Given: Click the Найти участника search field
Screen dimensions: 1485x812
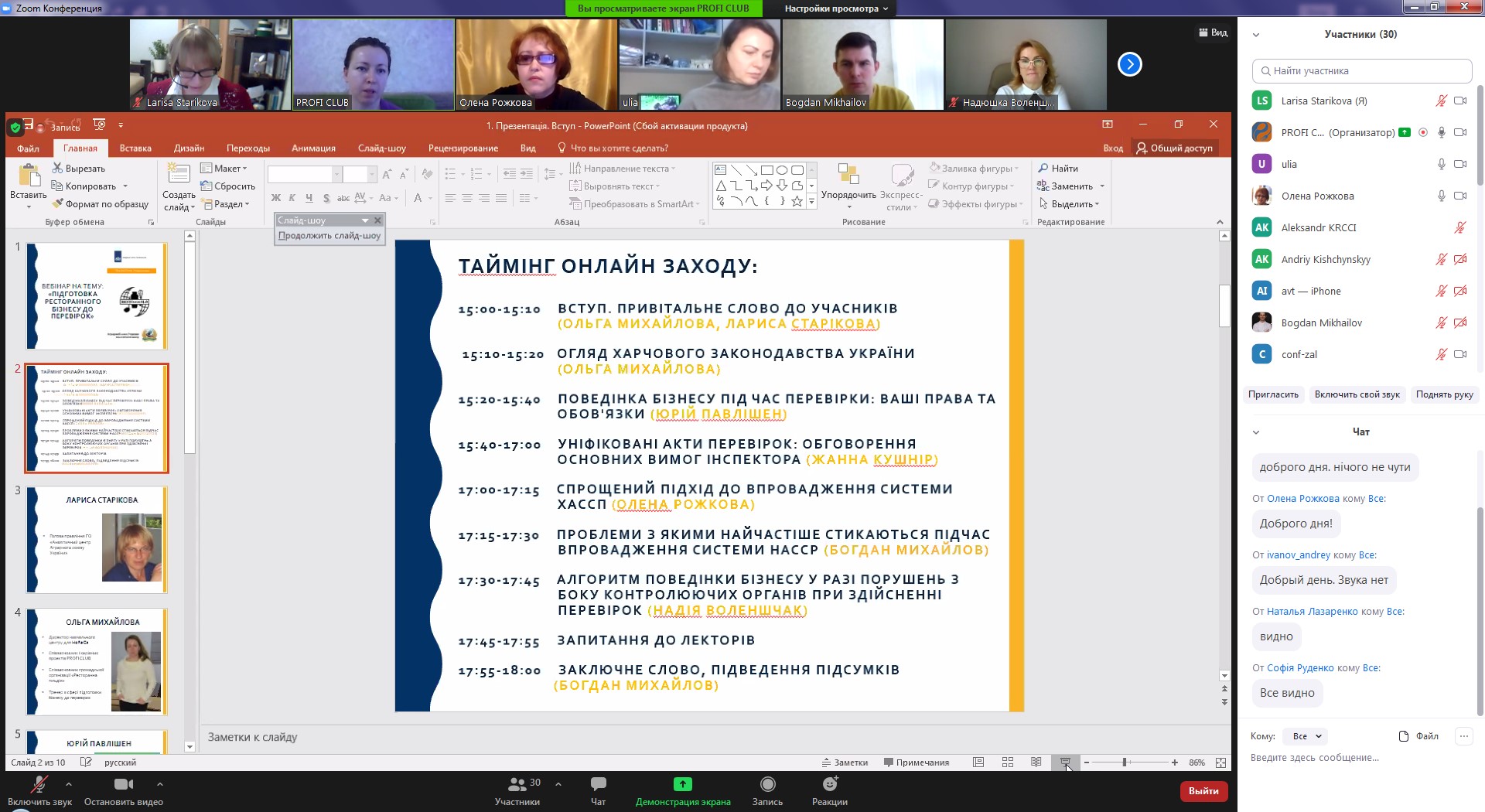Looking at the screenshot, I should pos(1361,70).
